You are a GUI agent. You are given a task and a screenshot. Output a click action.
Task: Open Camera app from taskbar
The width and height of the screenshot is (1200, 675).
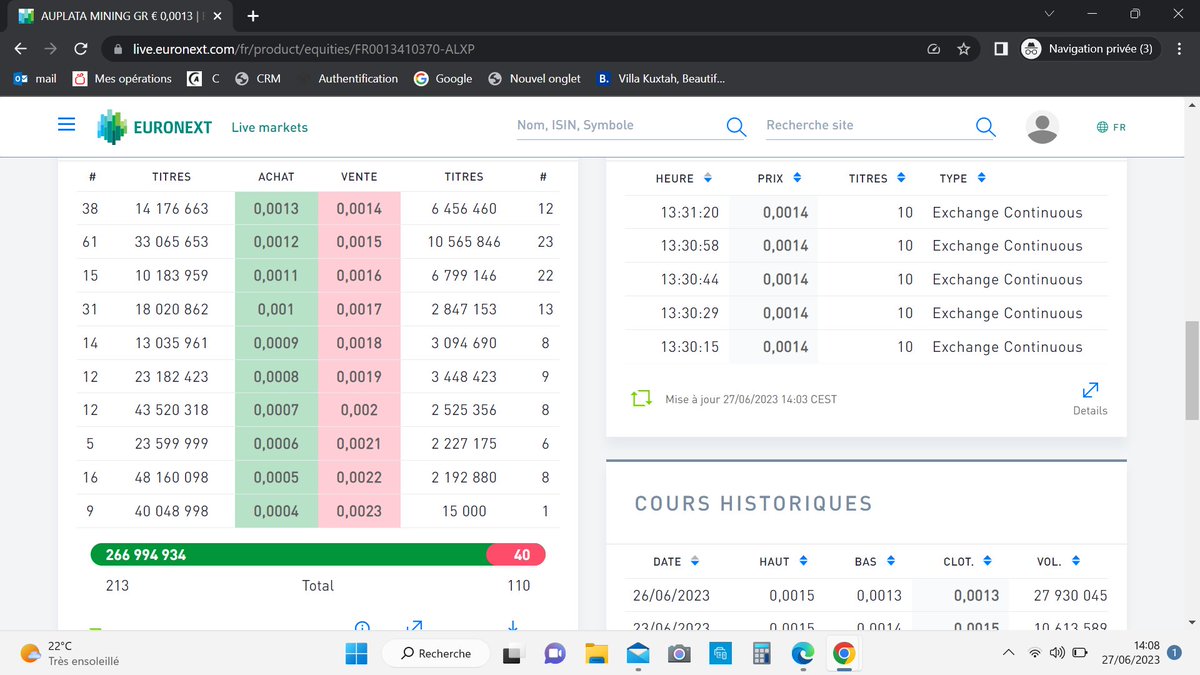(x=679, y=654)
